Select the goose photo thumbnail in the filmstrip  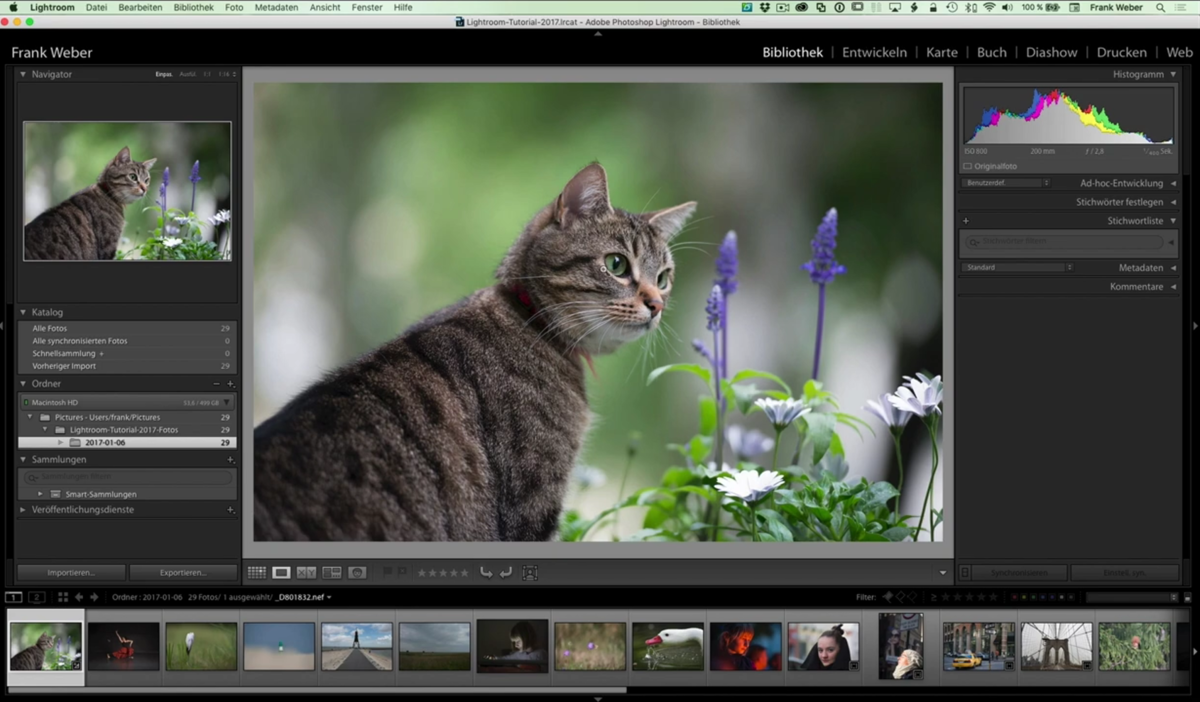coord(667,644)
